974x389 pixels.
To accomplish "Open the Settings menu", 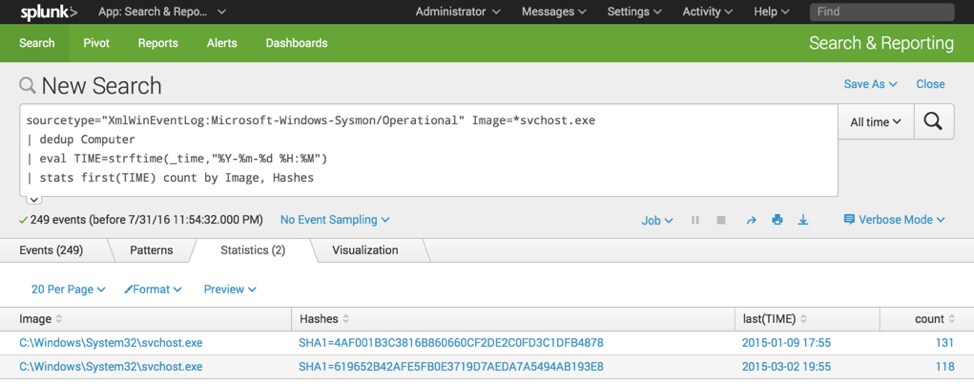I will 634,12.
